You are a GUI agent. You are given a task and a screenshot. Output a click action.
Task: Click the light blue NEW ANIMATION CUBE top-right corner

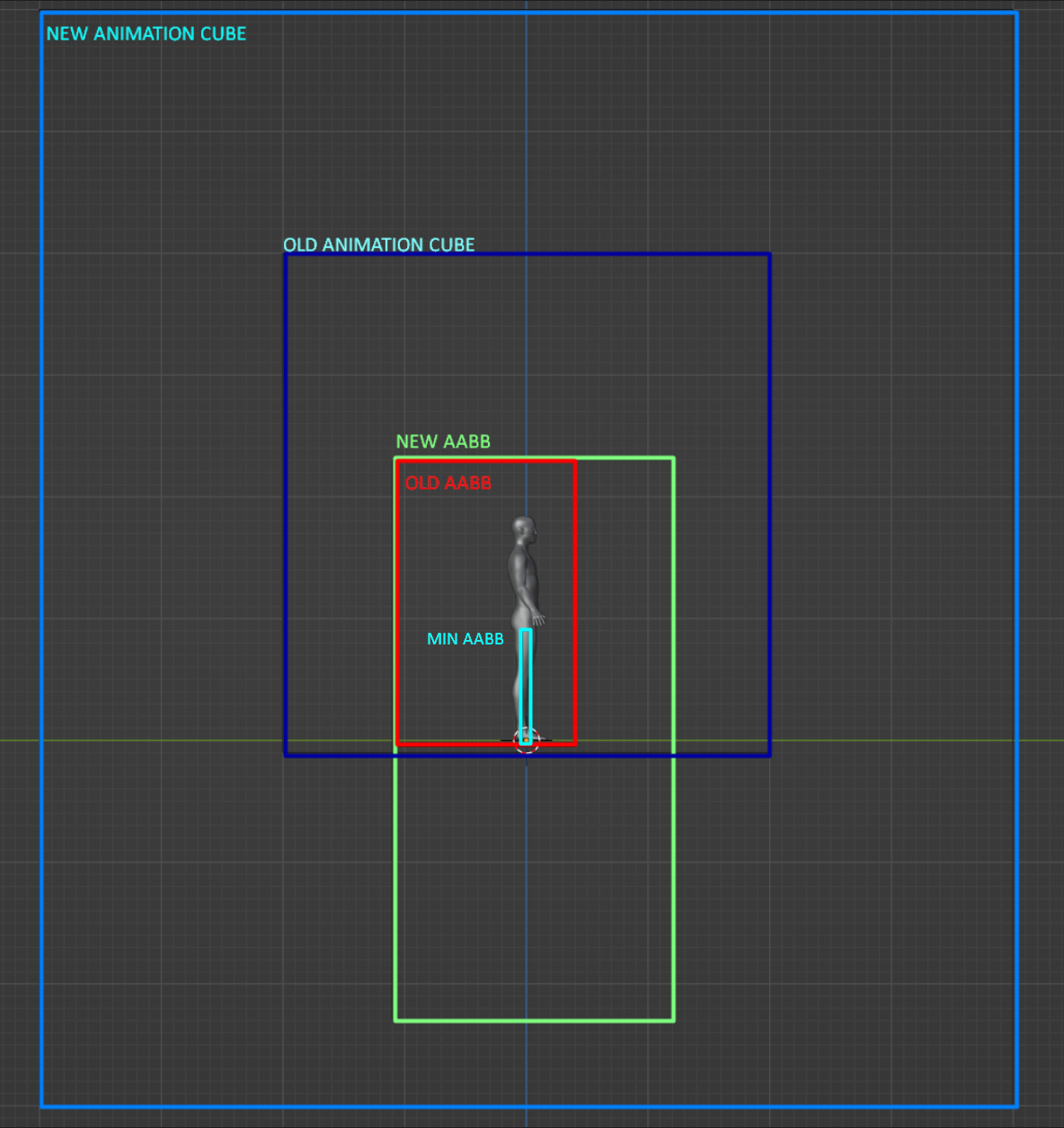pyautogui.click(x=1016, y=13)
